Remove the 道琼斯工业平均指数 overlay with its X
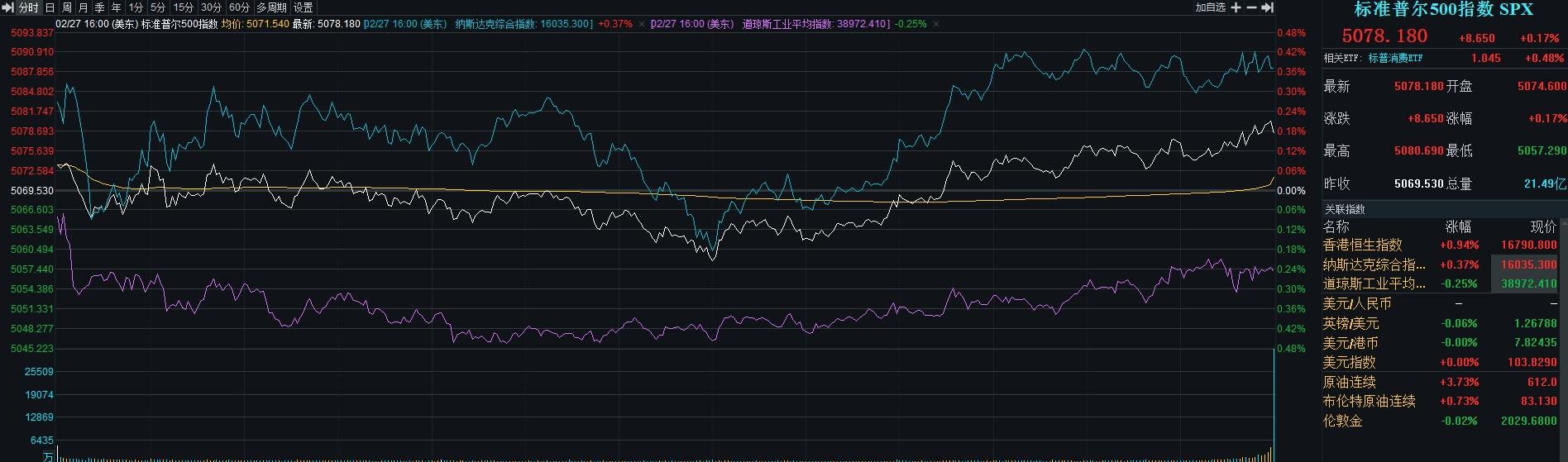The height and width of the screenshot is (462, 1568). pyautogui.click(x=936, y=25)
